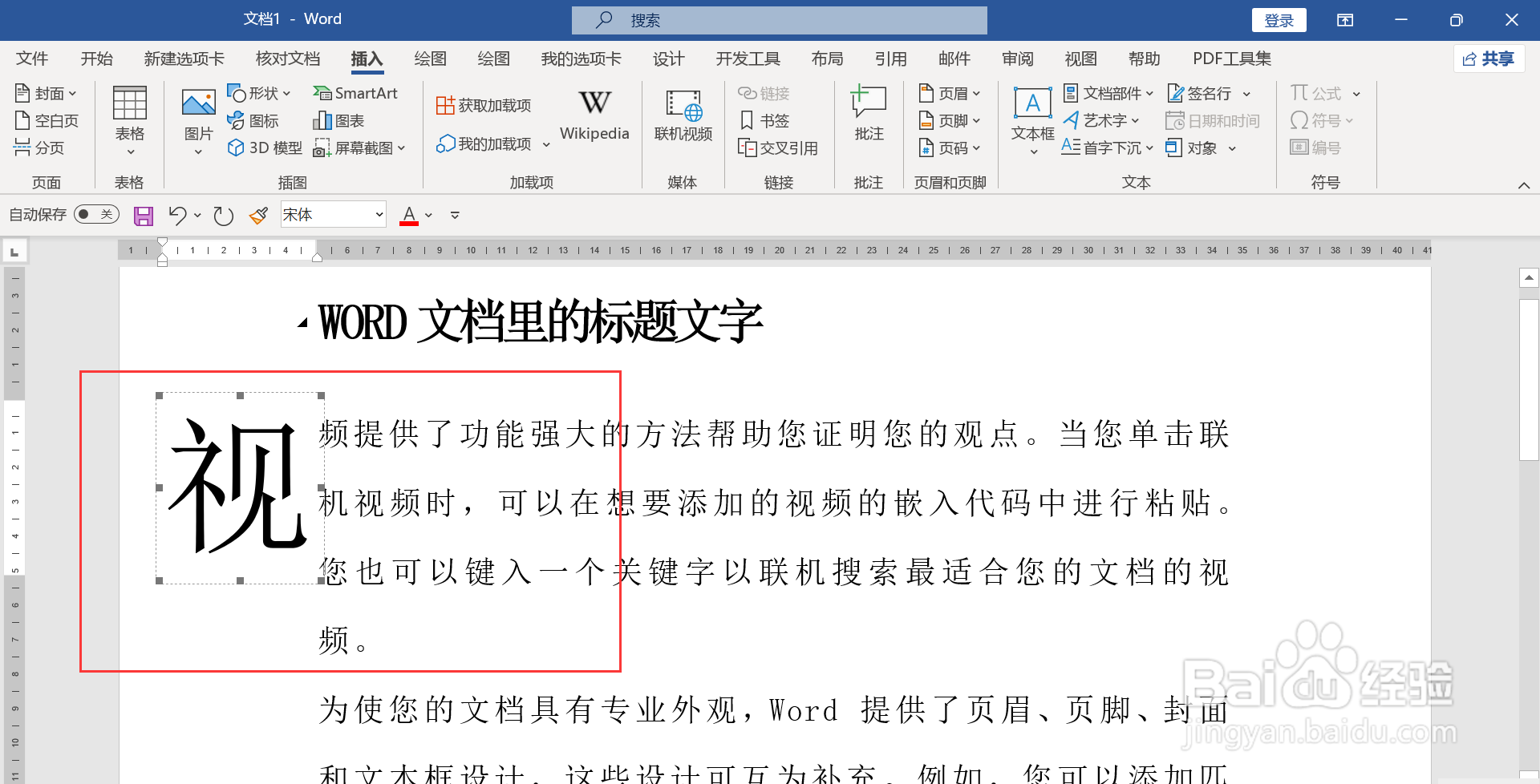Open the shapes (形状) gallery
1540x784 pixels.
point(258,94)
